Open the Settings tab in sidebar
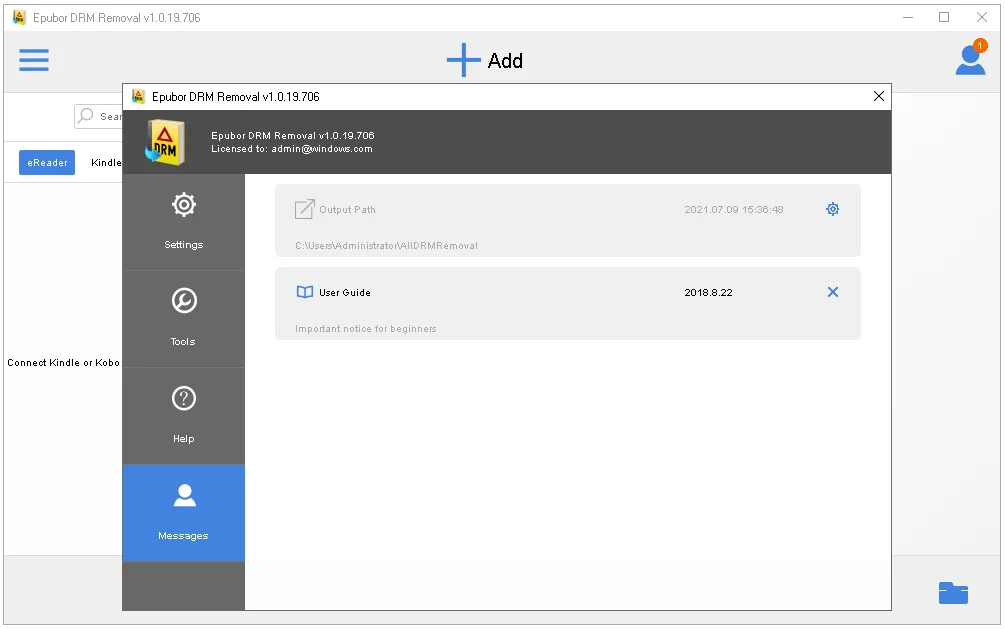Image resolution: width=1005 pixels, height=629 pixels. coord(183,222)
